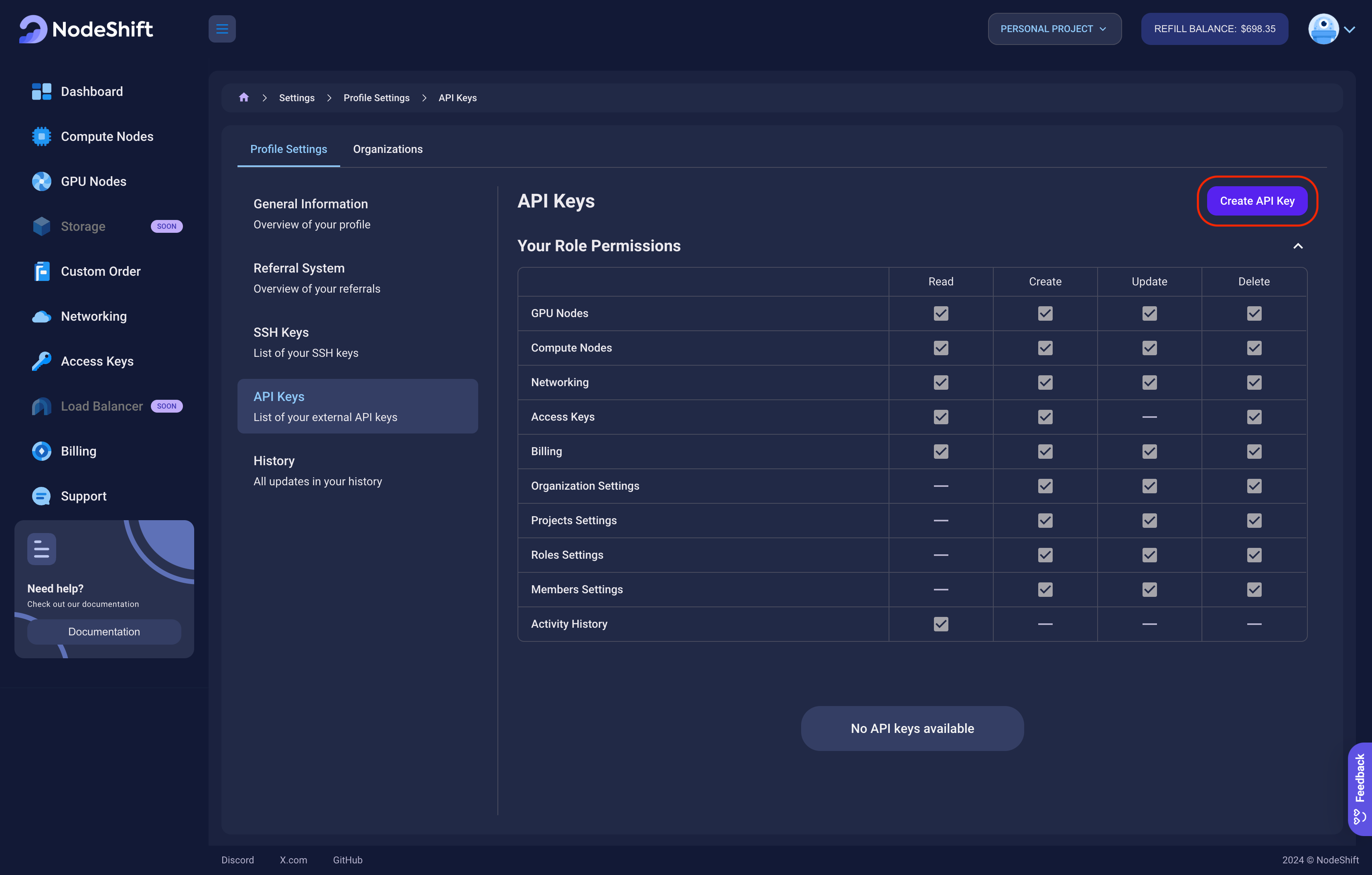Click the Networking sidebar icon
Screen dimensions: 1372x875
40,316
